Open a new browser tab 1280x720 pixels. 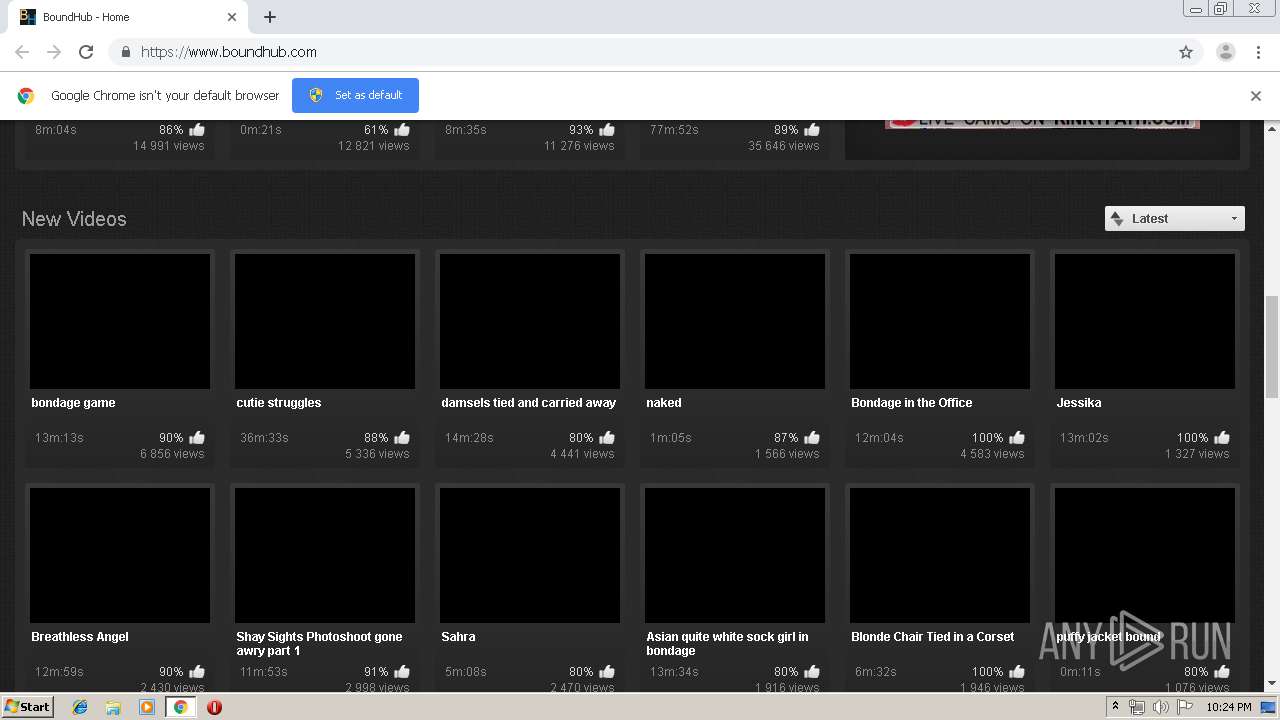click(x=270, y=17)
